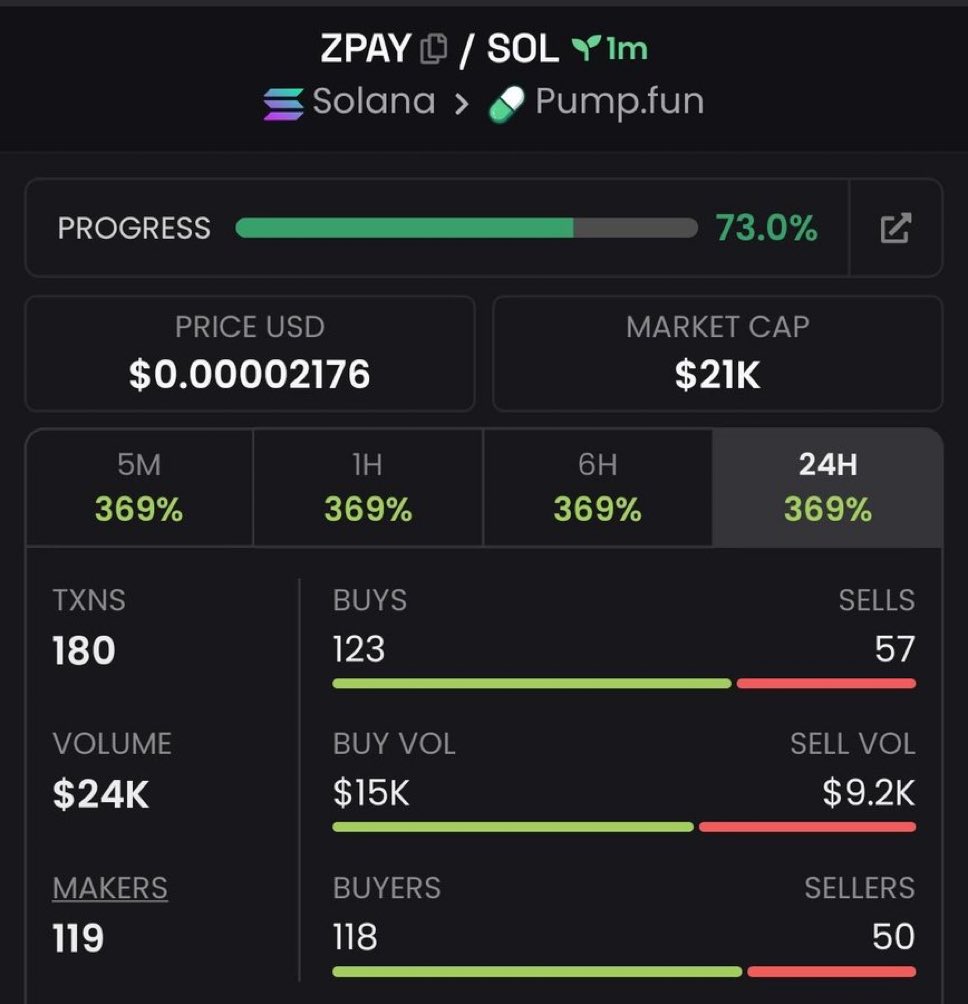968x1004 pixels.
Task: Click the bonding curve progress bar
Action: (466, 228)
